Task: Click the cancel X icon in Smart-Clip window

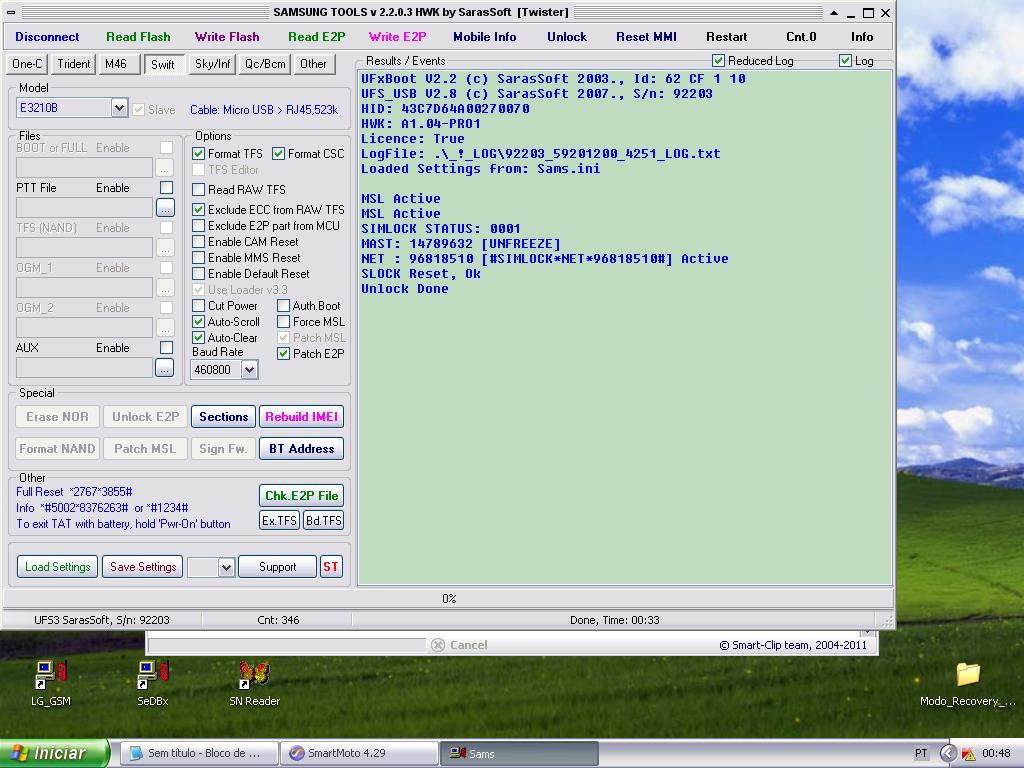Action: tap(438, 645)
